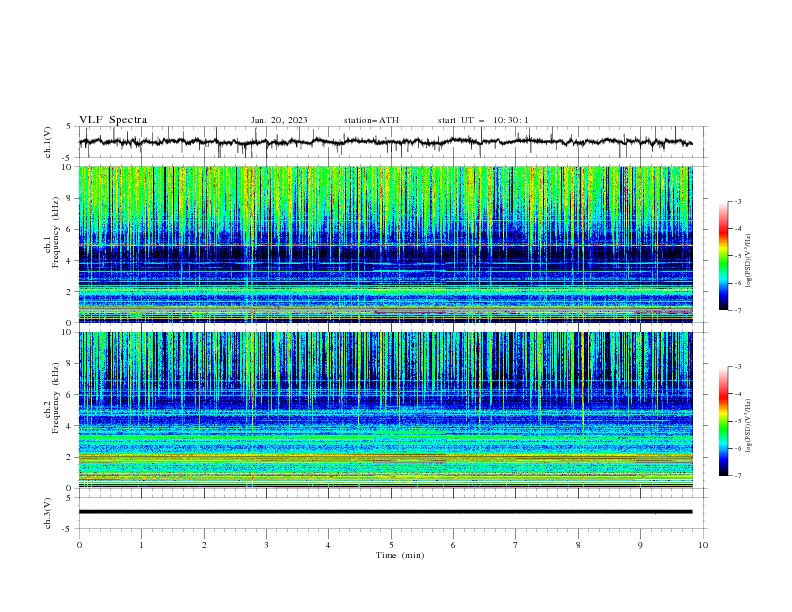The image size is (792, 612).
Task: Click the "start UT = 10:30:1" header text
Action: (x=483, y=120)
